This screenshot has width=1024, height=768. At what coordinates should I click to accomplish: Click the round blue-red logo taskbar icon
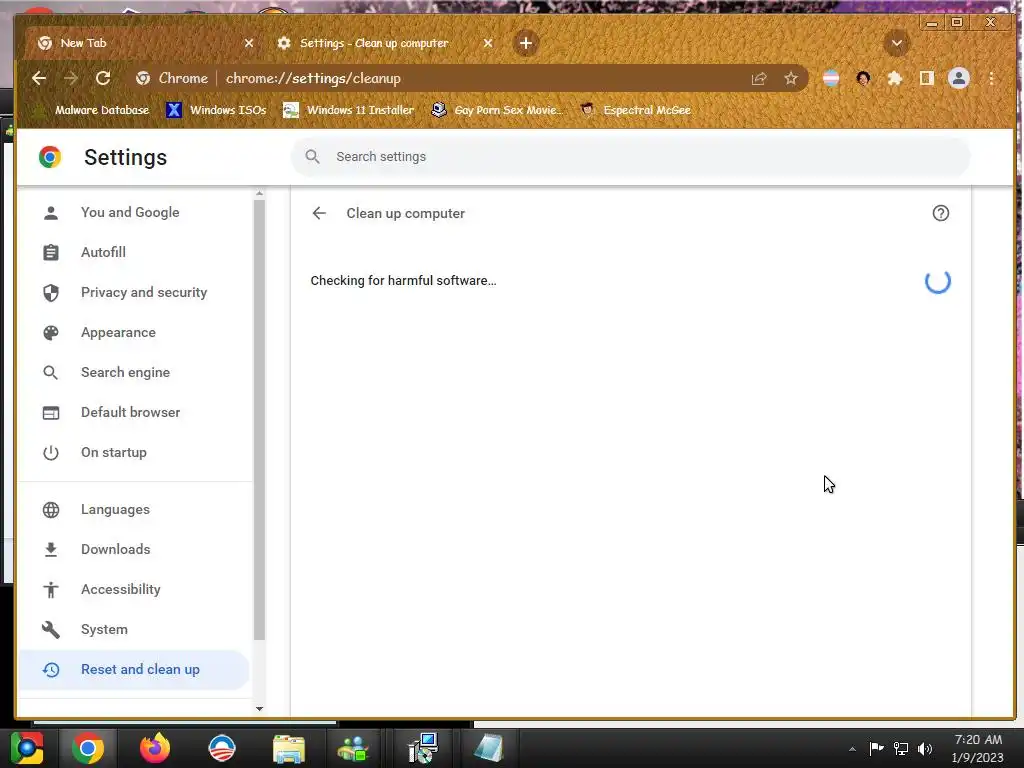(x=222, y=748)
